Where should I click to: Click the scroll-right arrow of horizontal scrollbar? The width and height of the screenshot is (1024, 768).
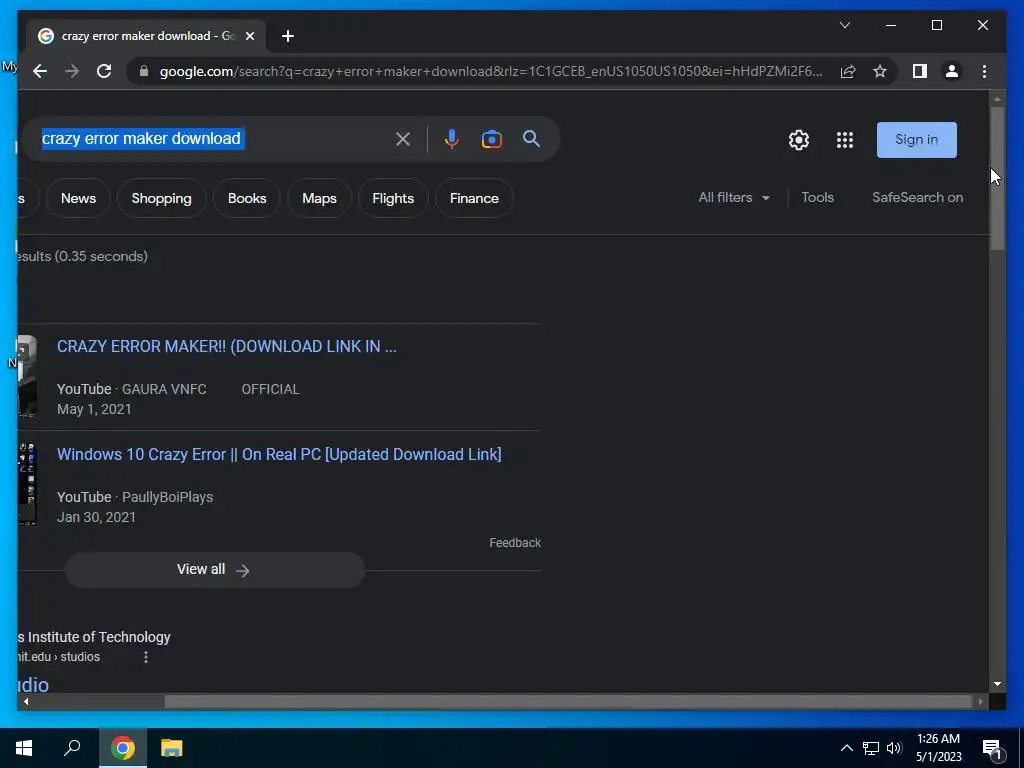pyautogui.click(x=981, y=702)
